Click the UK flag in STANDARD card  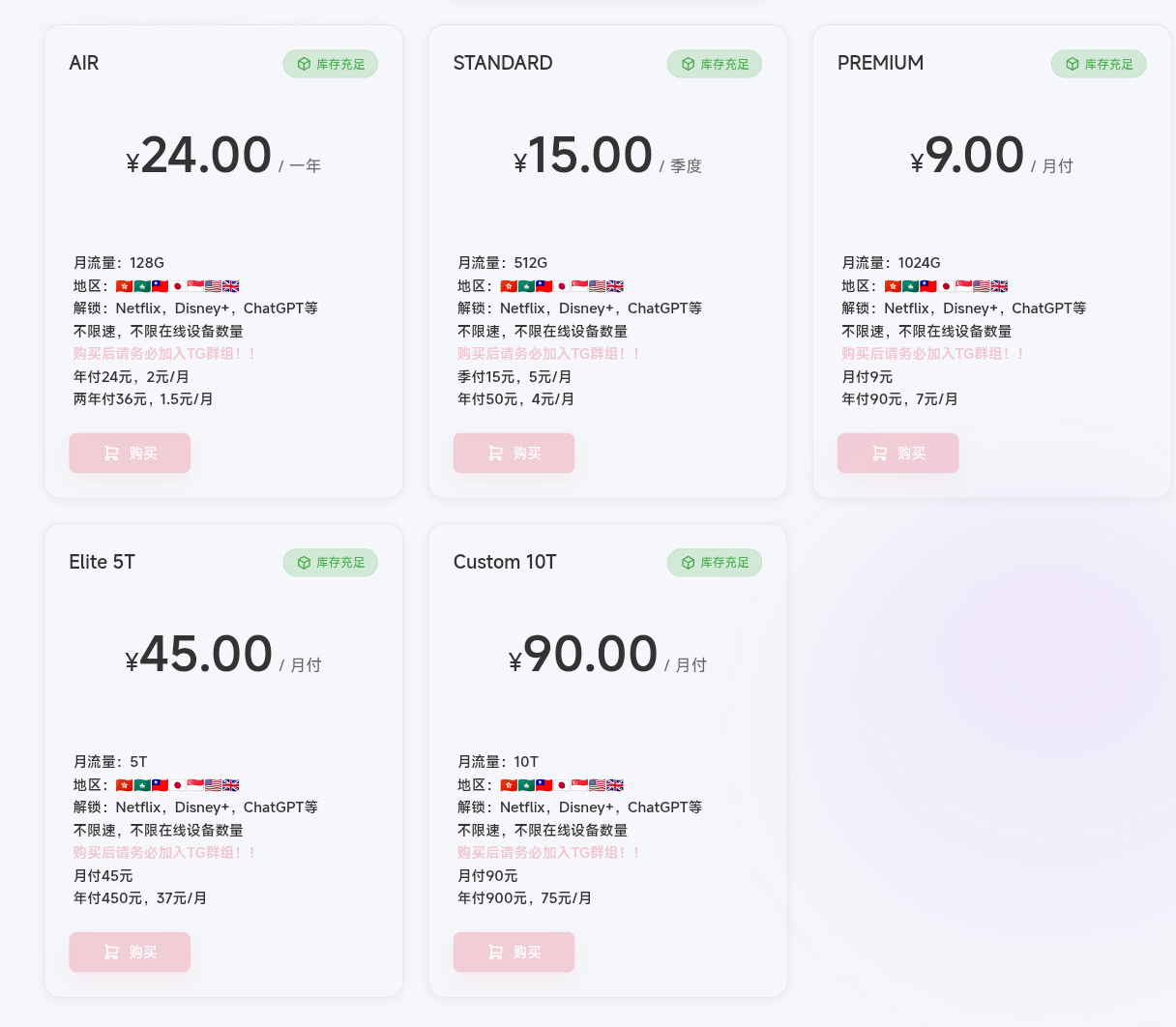click(x=615, y=286)
